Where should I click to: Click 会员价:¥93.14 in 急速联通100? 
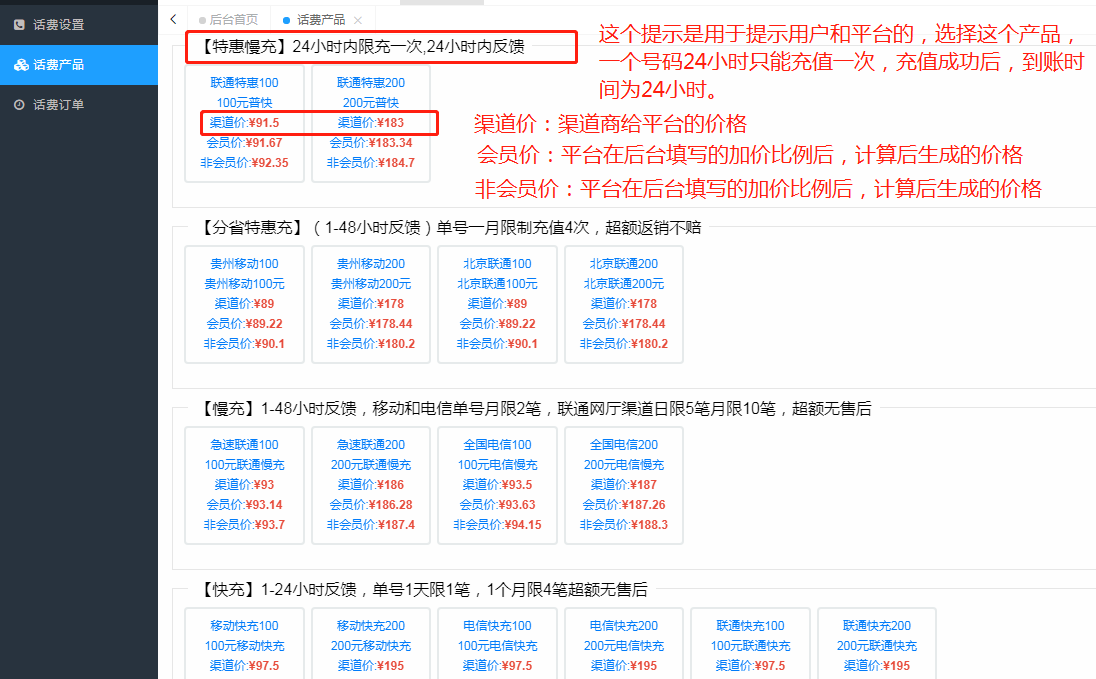pos(245,505)
